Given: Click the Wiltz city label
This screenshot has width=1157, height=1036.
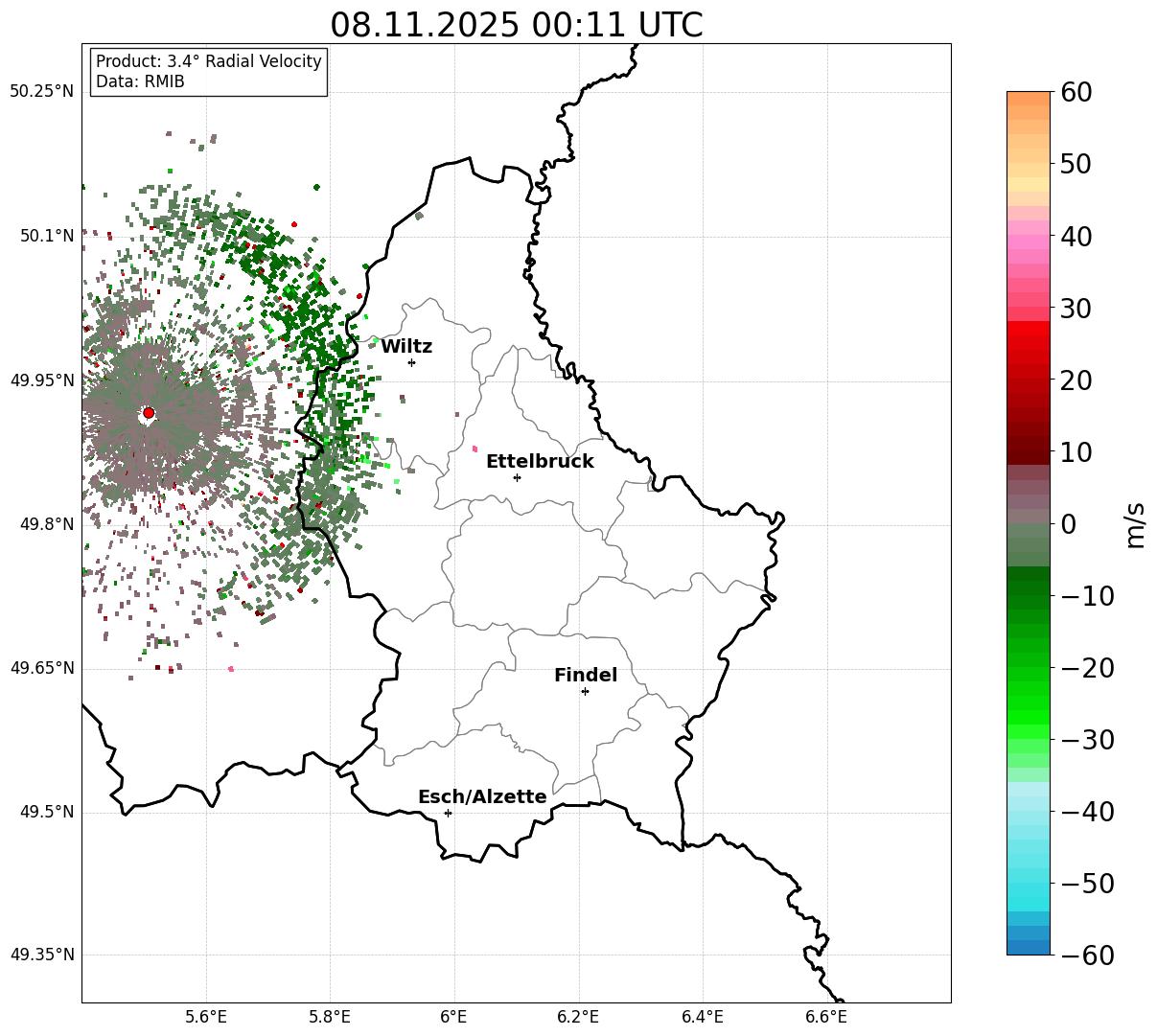Looking at the screenshot, I should [406, 347].
